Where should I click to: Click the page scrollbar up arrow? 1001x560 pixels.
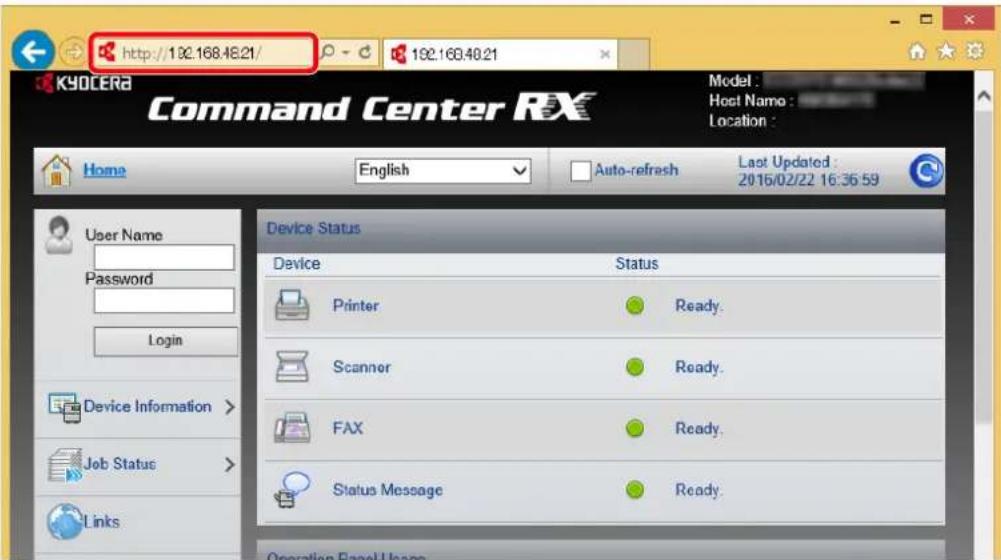pos(984,96)
